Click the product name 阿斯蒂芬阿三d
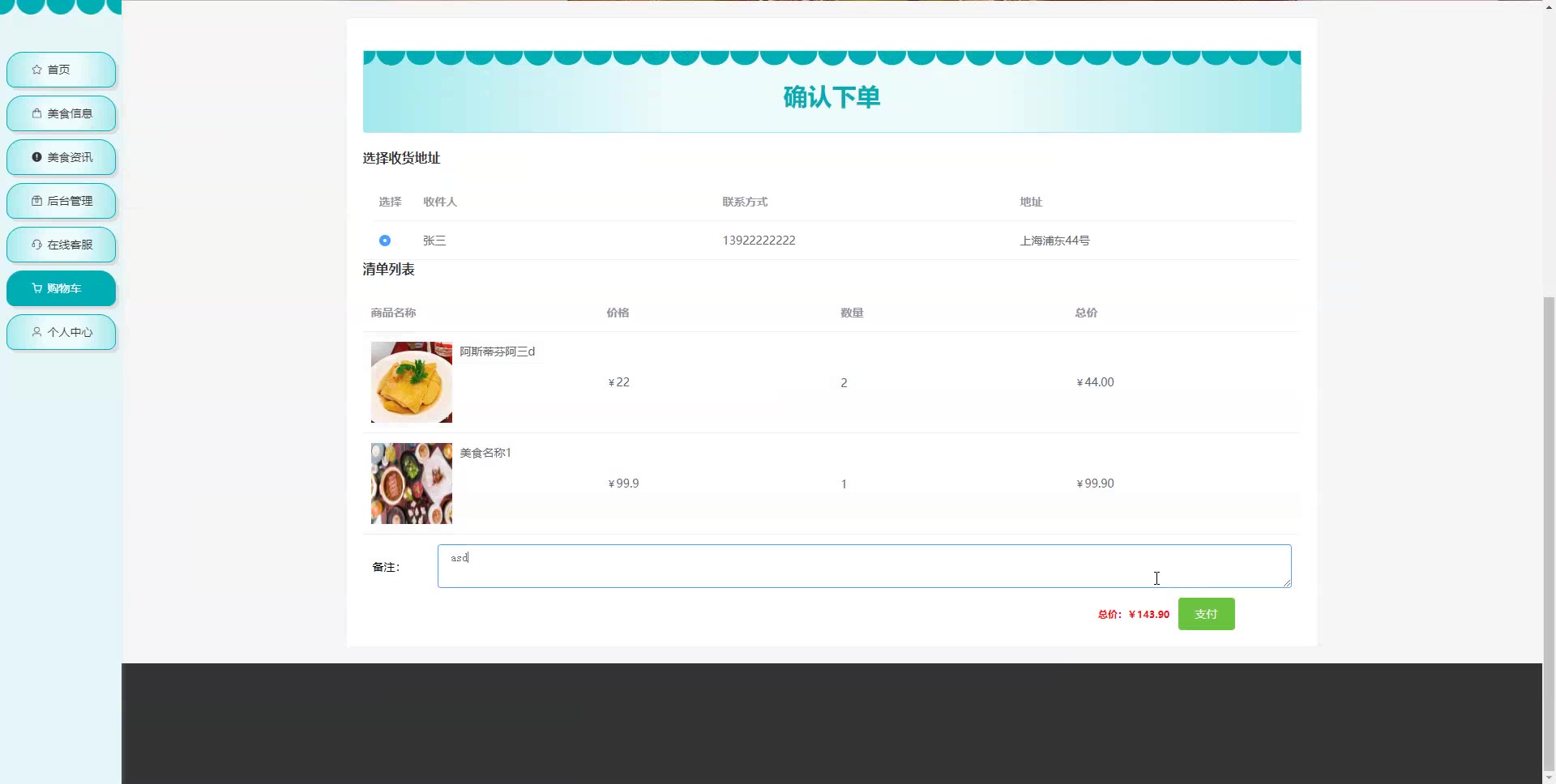 (x=498, y=352)
